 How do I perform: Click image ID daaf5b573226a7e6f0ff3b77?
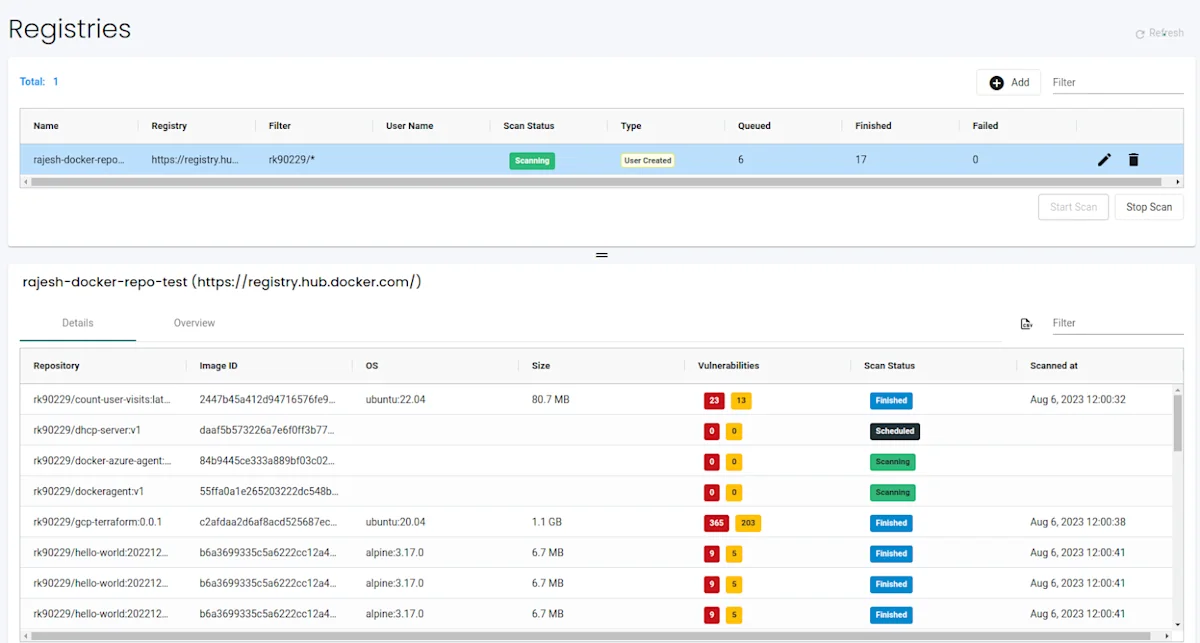click(269, 431)
